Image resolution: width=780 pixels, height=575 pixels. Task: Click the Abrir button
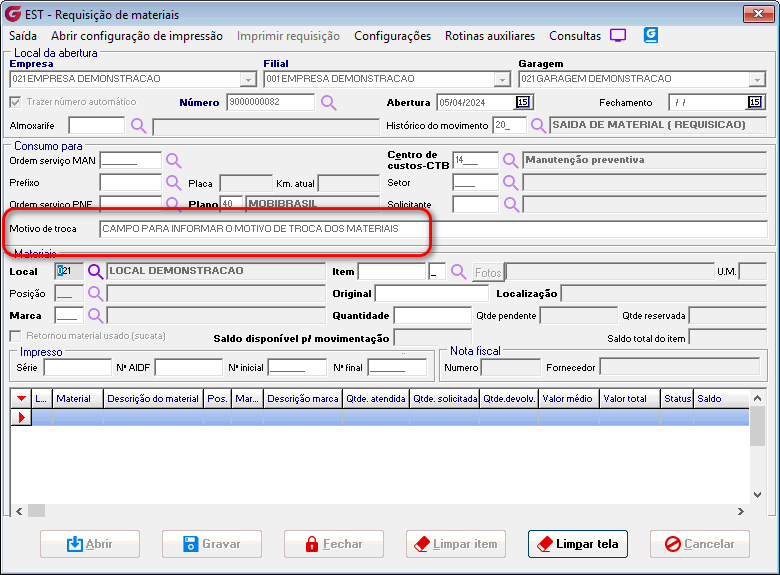pos(90,544)
